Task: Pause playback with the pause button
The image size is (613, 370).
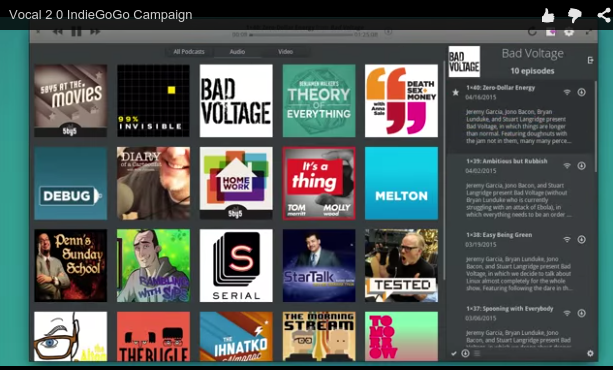Action: coord(76,32)
